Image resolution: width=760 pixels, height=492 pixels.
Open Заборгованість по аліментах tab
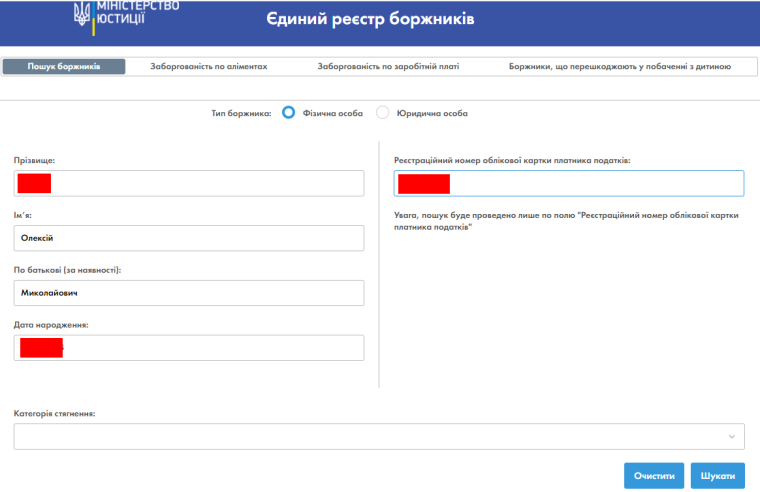208,66
